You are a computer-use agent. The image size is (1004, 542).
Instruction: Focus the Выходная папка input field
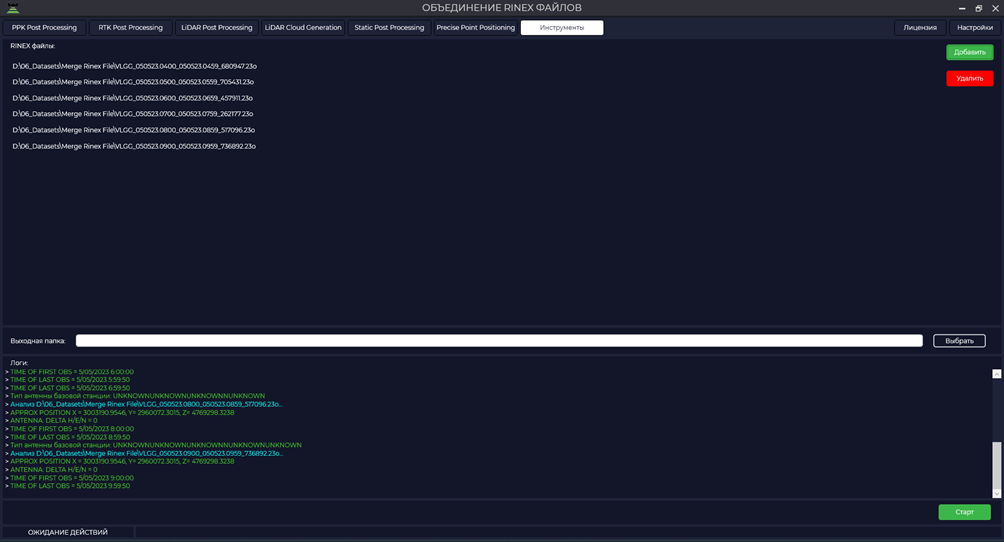point(499,341)
